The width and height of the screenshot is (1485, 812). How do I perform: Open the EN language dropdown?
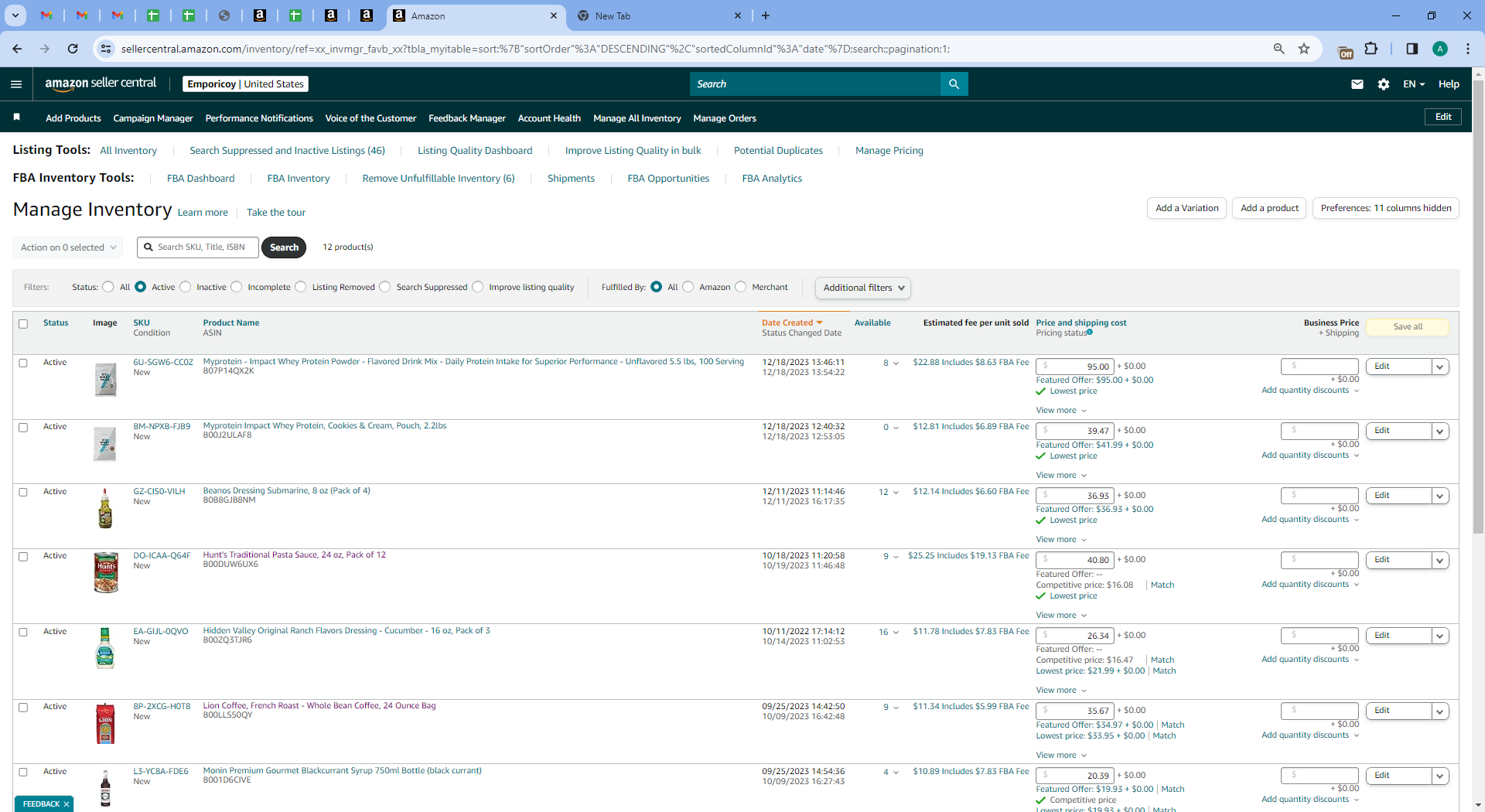(x=1414, y=84)
